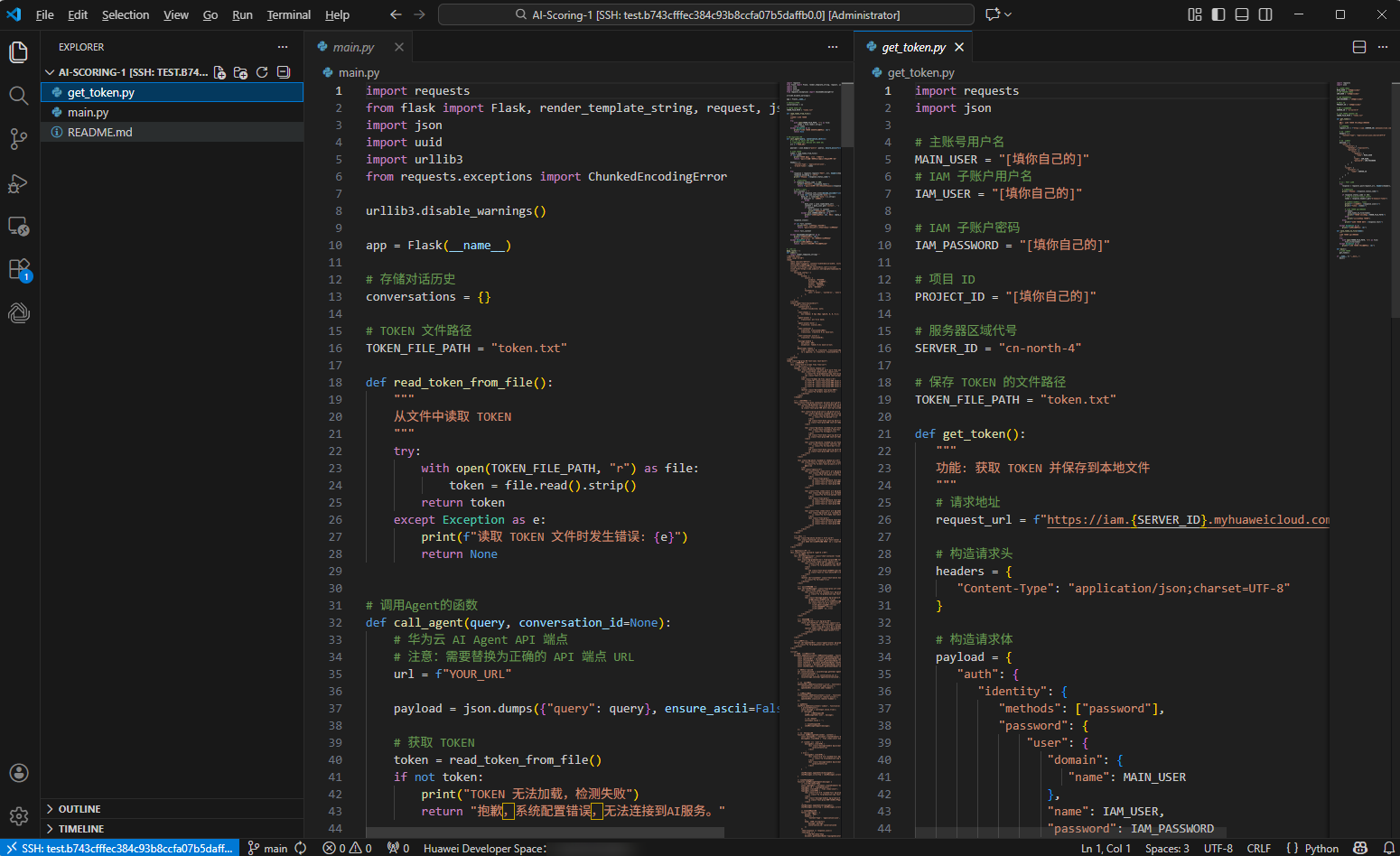Open the Help menu
The height and width of the screenshot is (856, 1400).
point(338,14)
